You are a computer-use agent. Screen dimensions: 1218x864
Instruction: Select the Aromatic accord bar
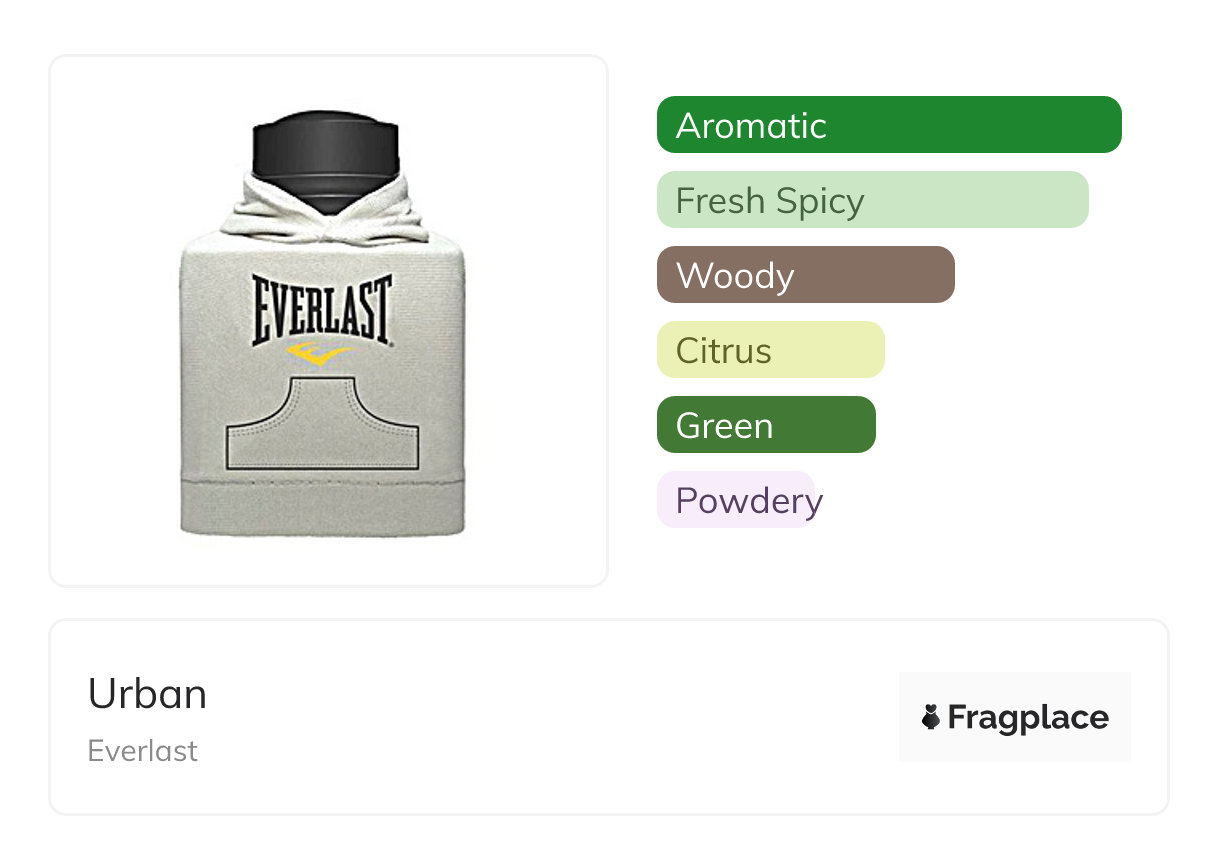tap(888, 125)
